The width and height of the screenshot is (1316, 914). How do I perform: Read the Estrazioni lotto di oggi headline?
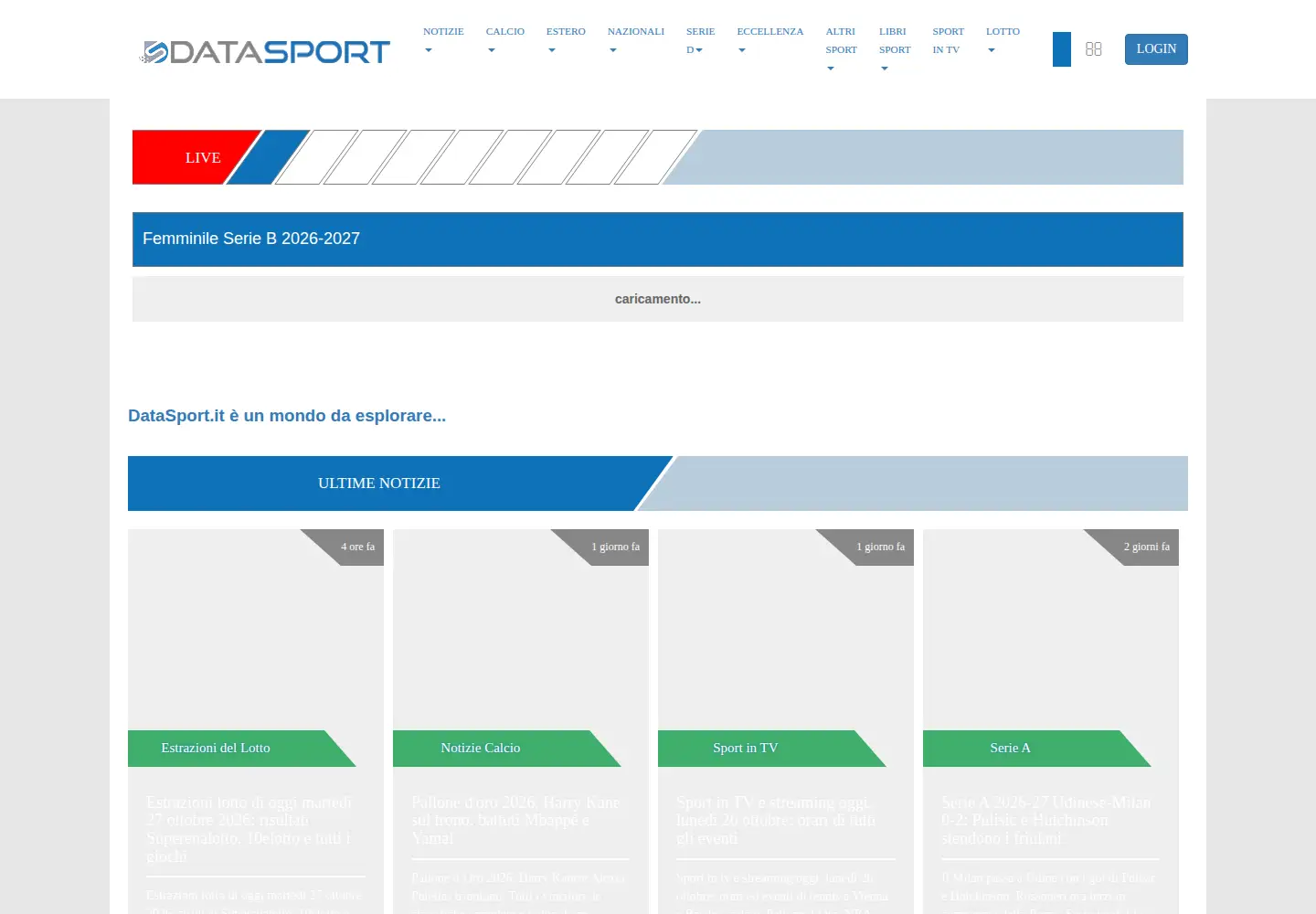coord(249,829)
